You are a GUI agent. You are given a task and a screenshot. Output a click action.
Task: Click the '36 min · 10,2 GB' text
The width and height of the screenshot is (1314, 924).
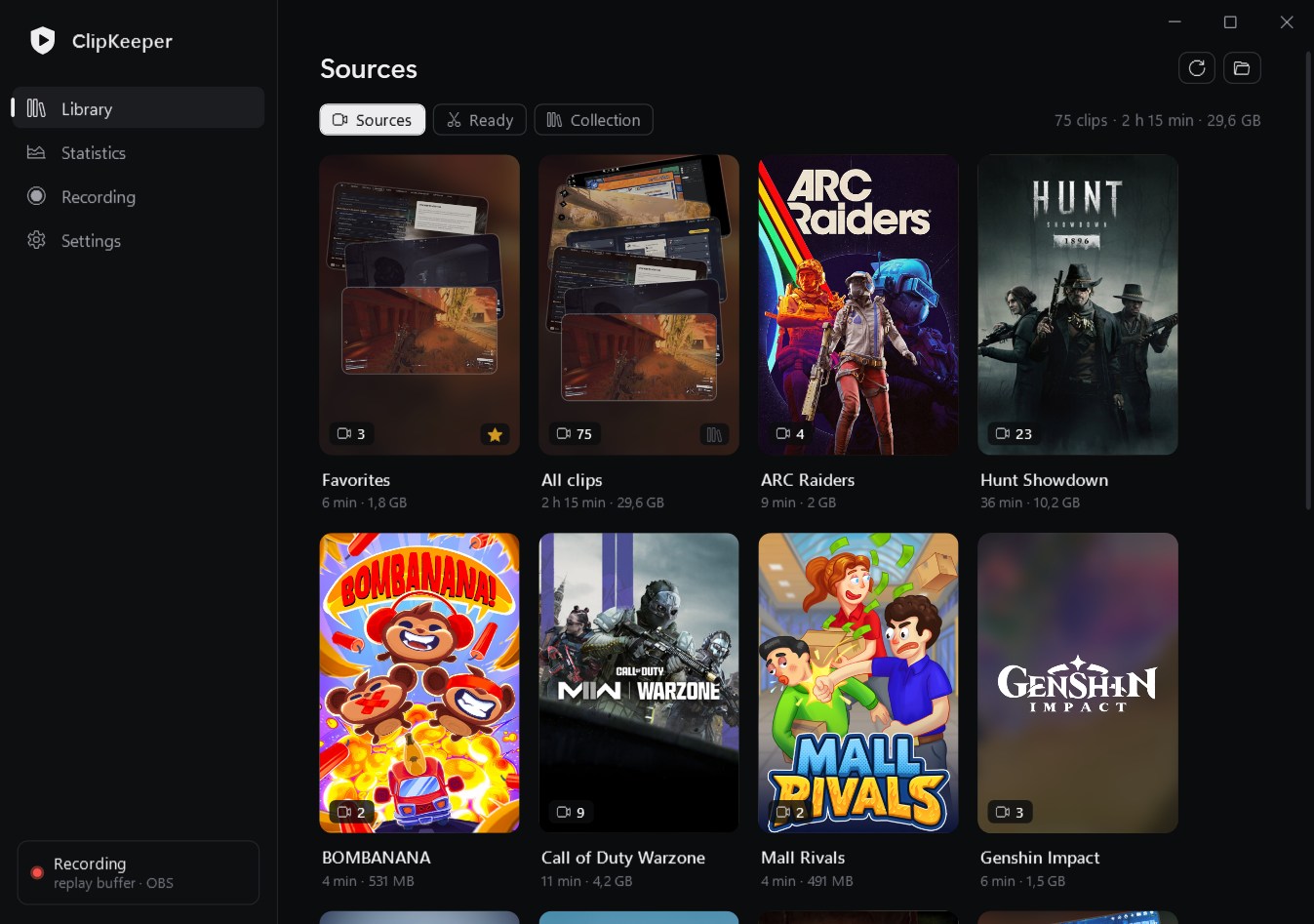coord(1030,502)
